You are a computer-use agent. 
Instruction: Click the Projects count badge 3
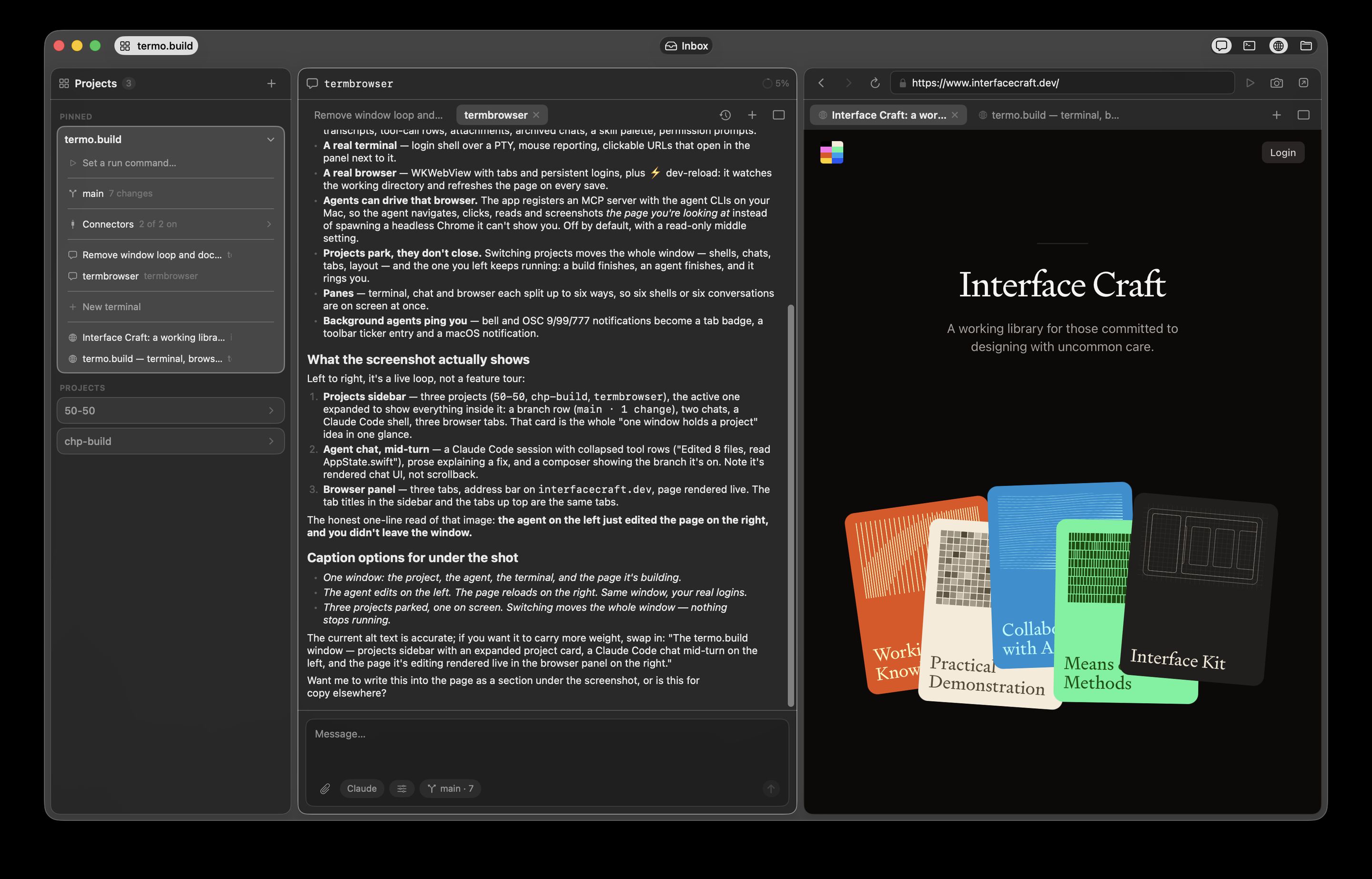[129, 83]
